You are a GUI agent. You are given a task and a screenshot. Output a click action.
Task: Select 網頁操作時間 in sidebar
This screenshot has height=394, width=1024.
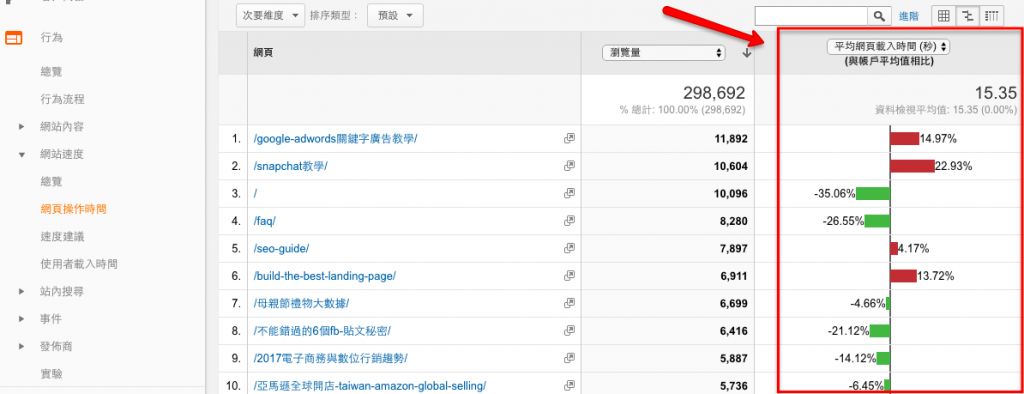[73, 209]
